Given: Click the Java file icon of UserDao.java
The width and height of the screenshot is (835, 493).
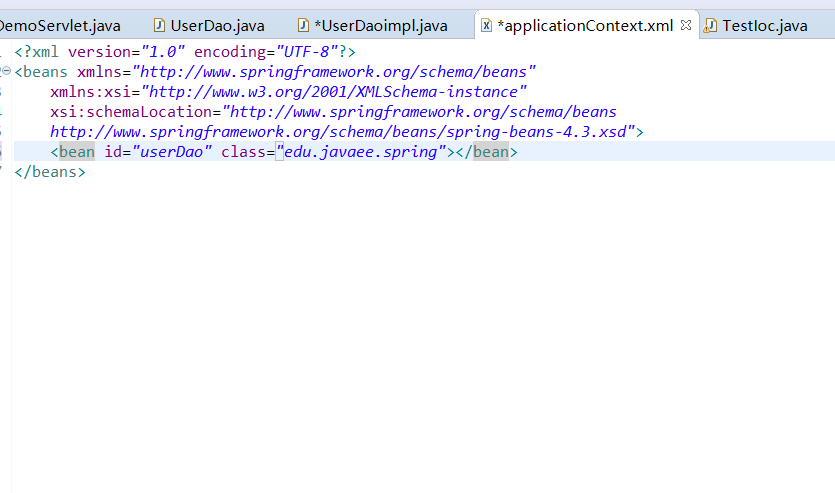Looking at the screenshot, I should [159, 26].
